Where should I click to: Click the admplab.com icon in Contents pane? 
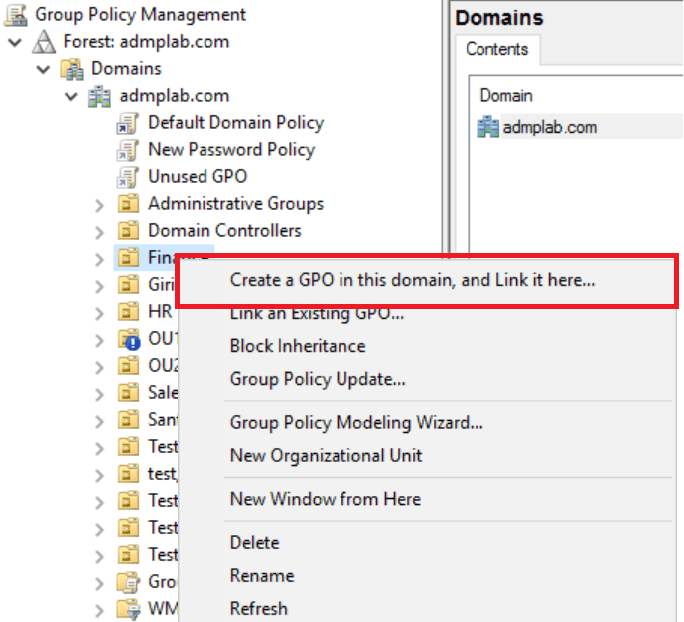click(488, 127)
